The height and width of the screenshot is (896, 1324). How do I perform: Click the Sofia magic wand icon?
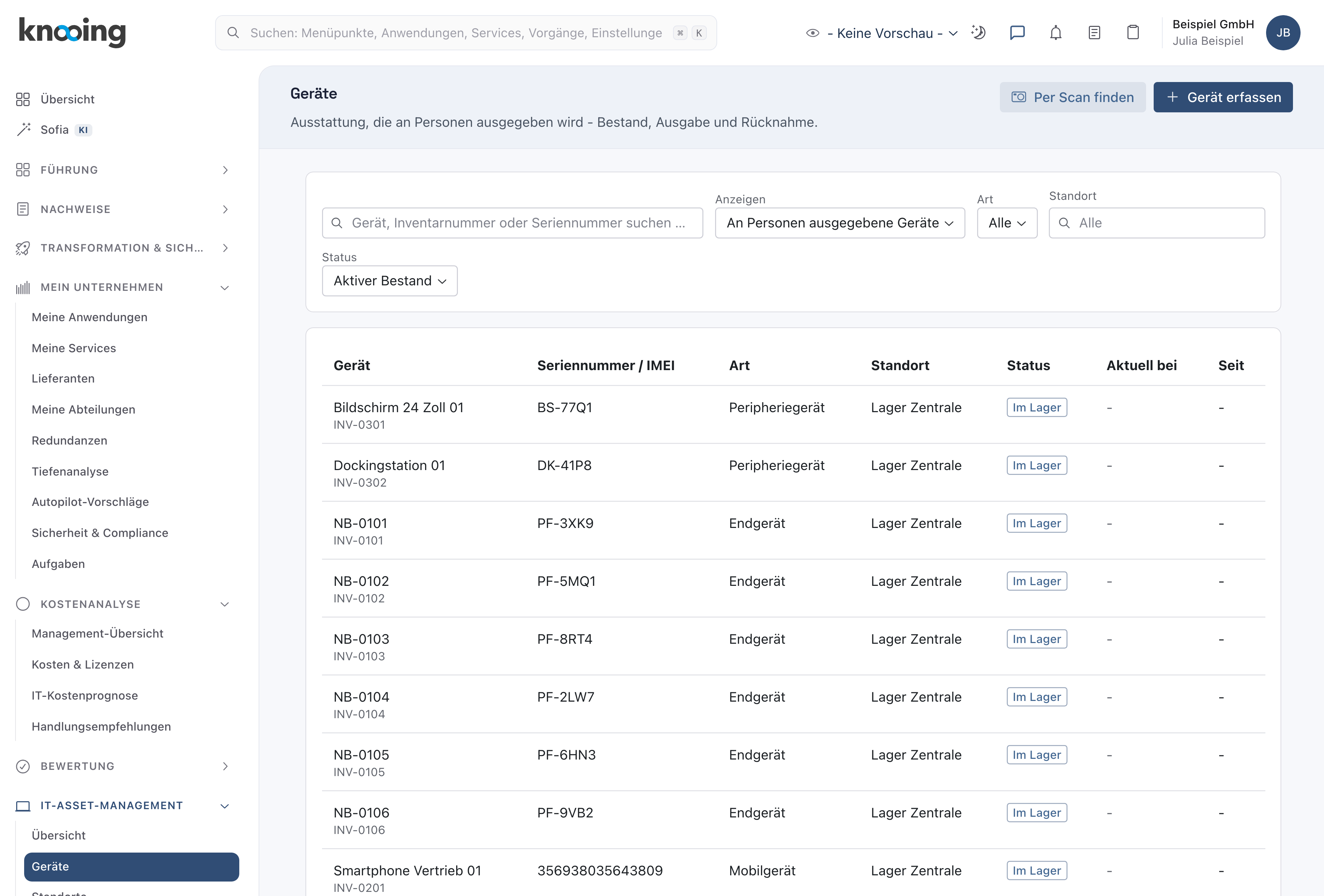(x=23, y=129)
